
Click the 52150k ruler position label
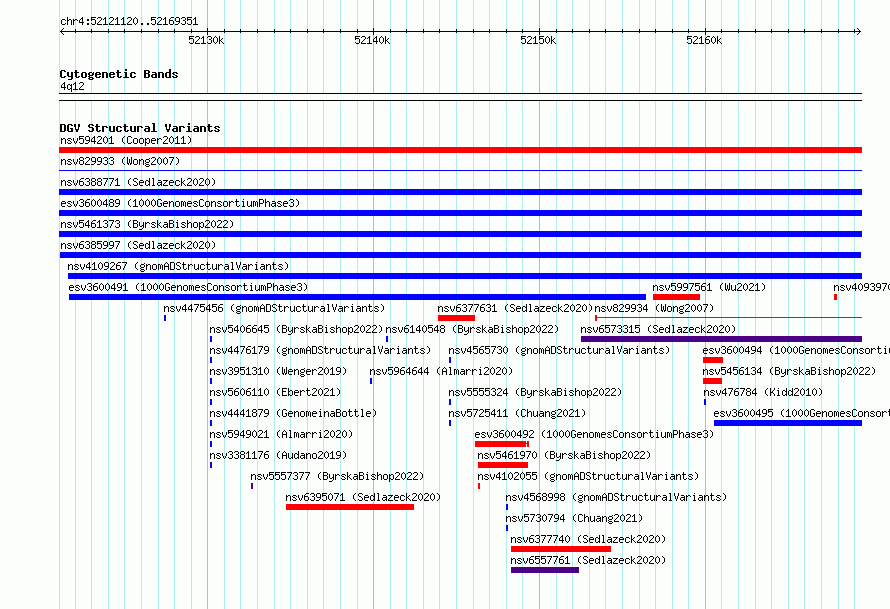coord(538,40)
